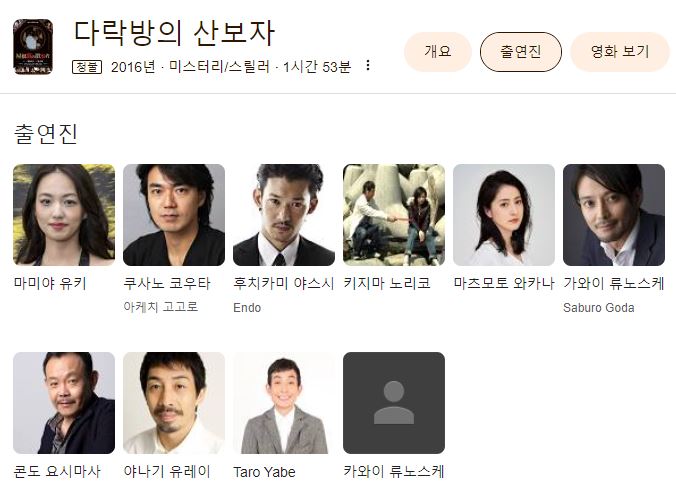Open Taro Yabe cast photo

pos(284,403)
